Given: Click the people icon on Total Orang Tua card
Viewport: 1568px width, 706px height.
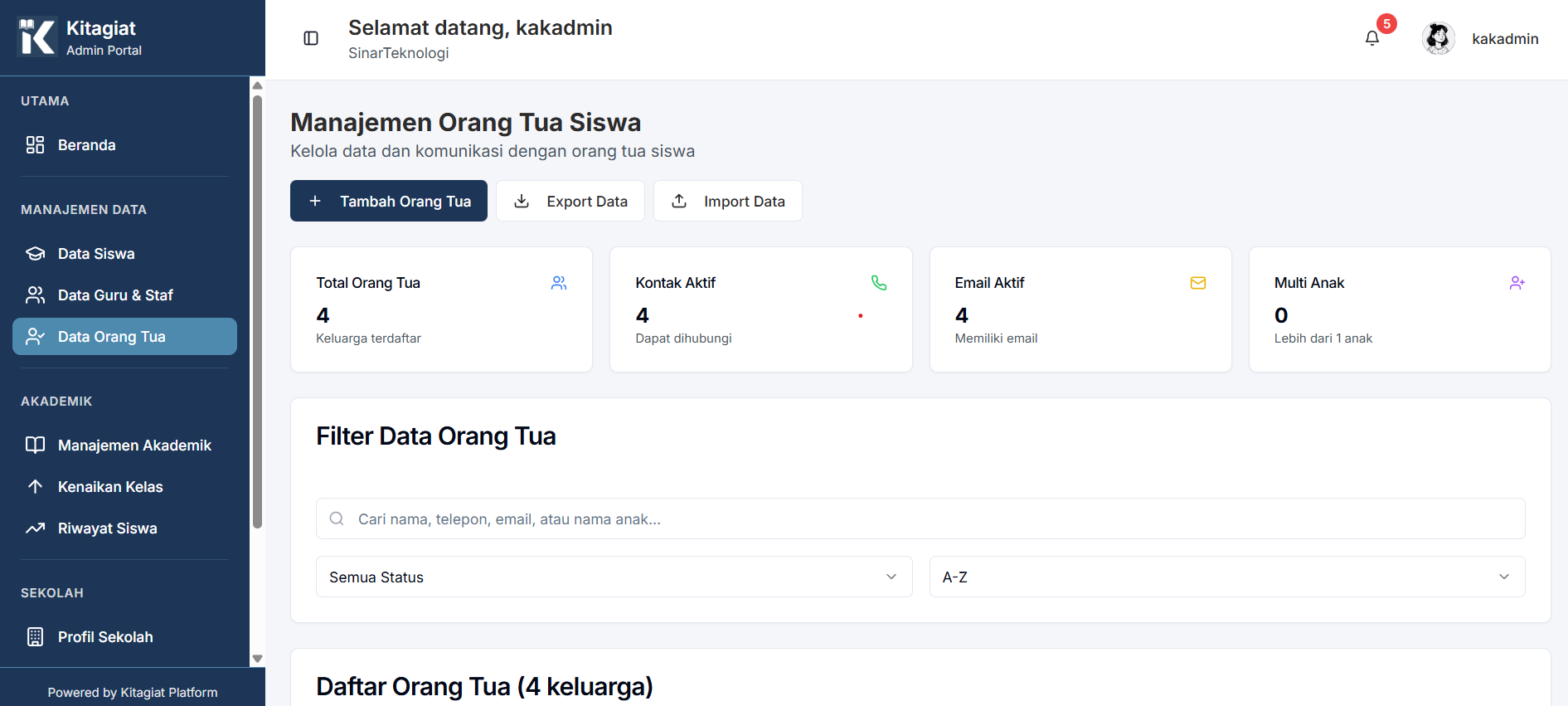Looking at the screenshot, I should pyautogui.click(x=559, y=283).
